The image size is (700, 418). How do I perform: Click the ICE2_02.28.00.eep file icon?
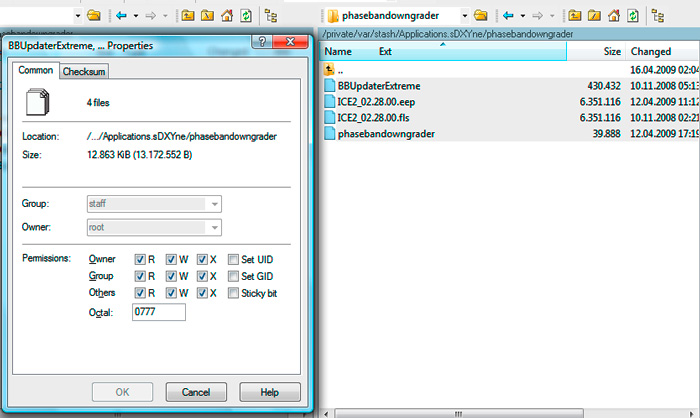coord(329,101)
